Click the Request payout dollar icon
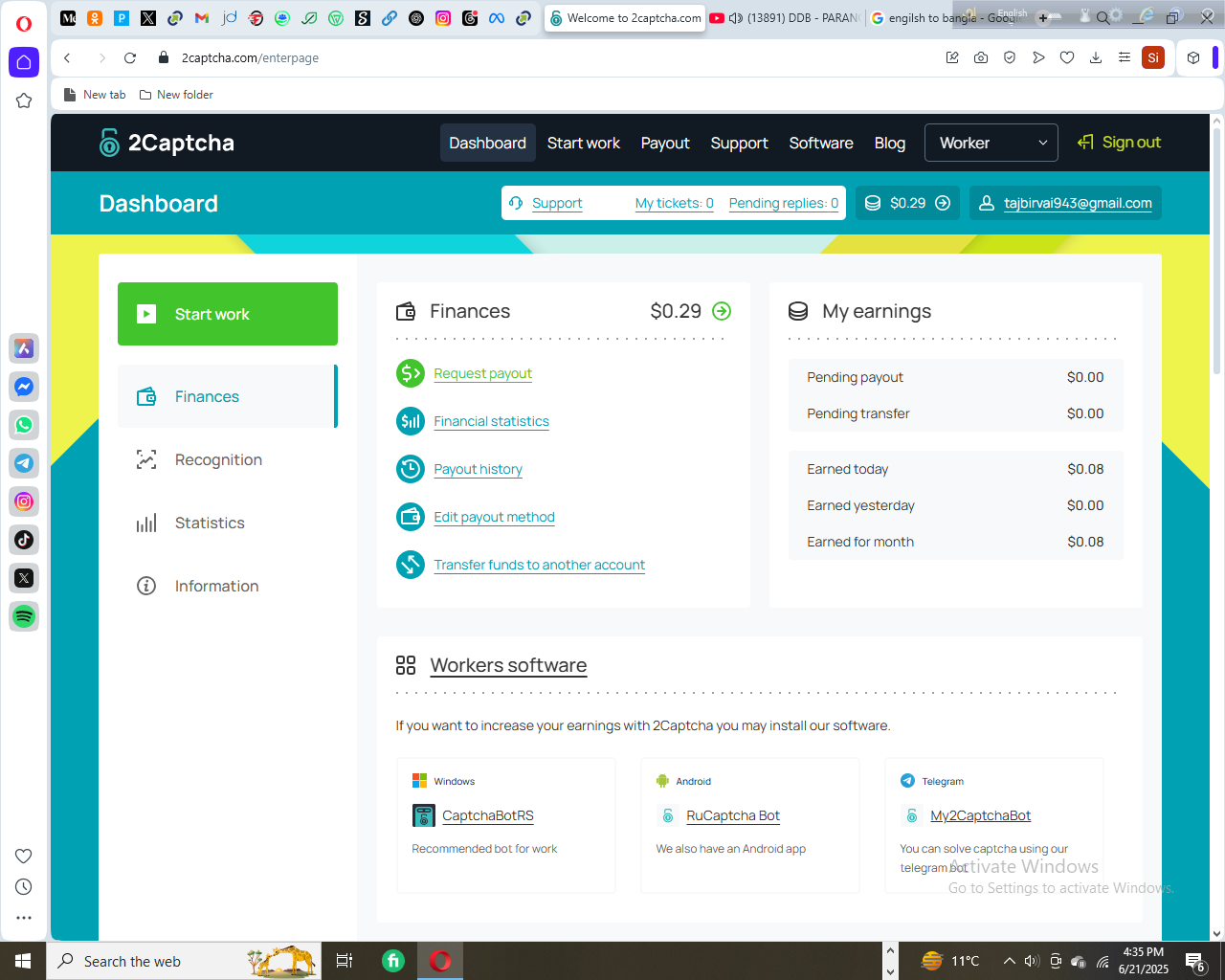1225x980 pixels. 411,373
